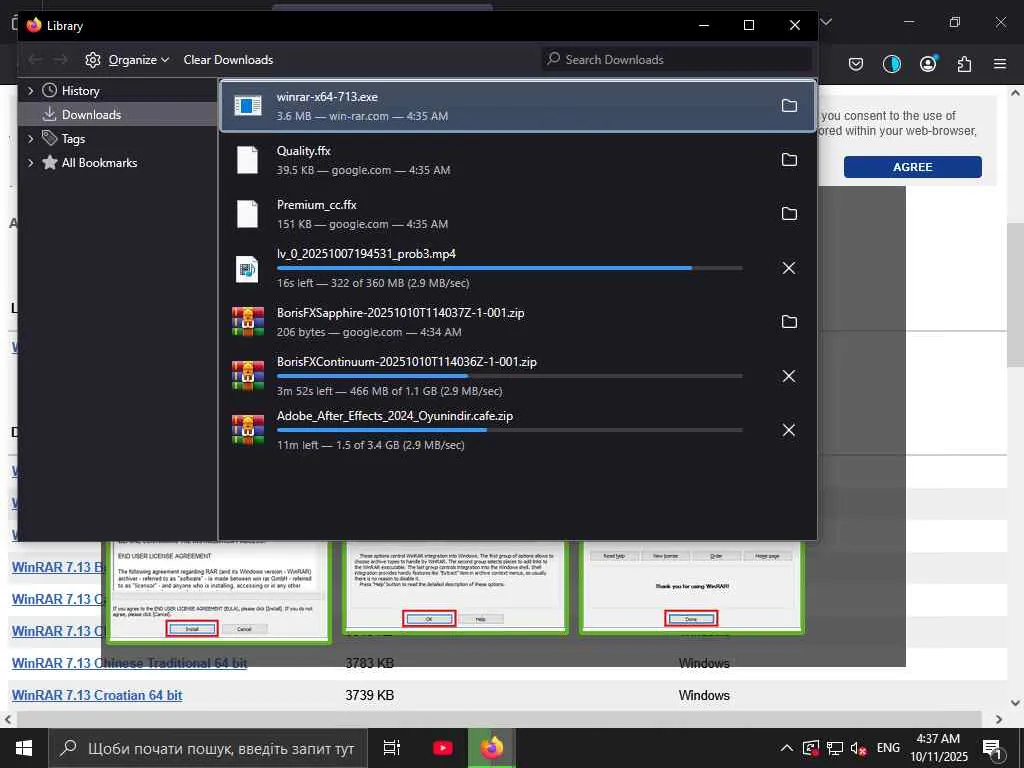Open Task View on the taskbar
The width and height of the screenshot is (1024, 768).
coord(392,748)
